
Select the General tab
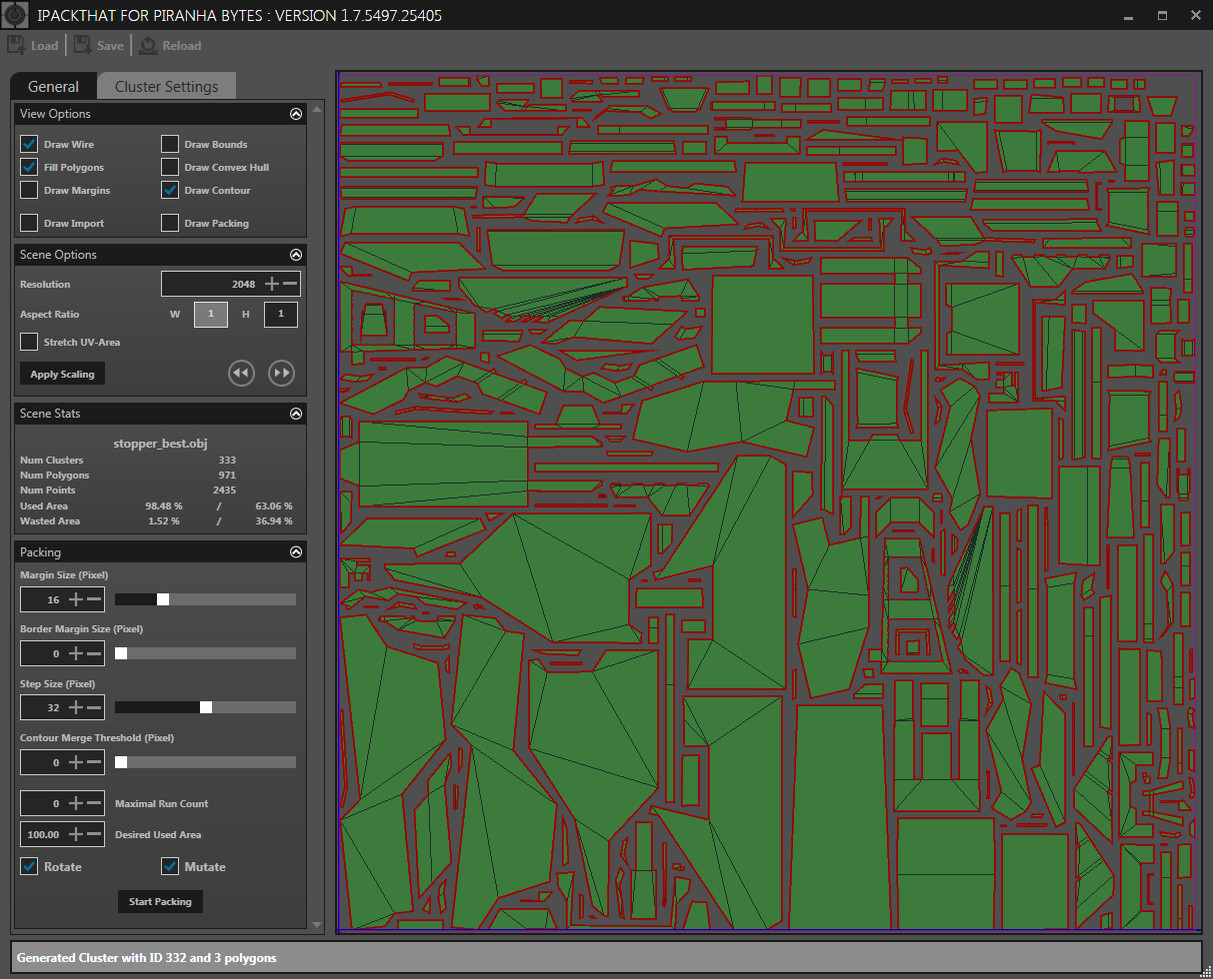(x=52, y=86)
